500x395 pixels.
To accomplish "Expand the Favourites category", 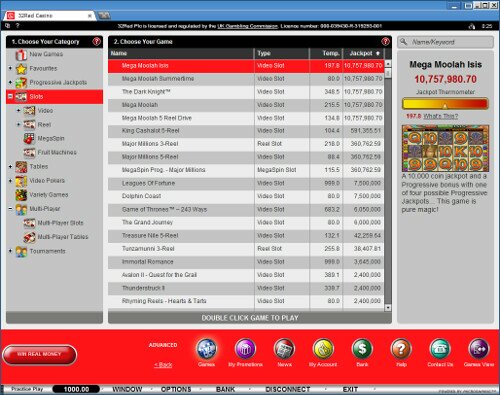I will (x=10, y=68).
